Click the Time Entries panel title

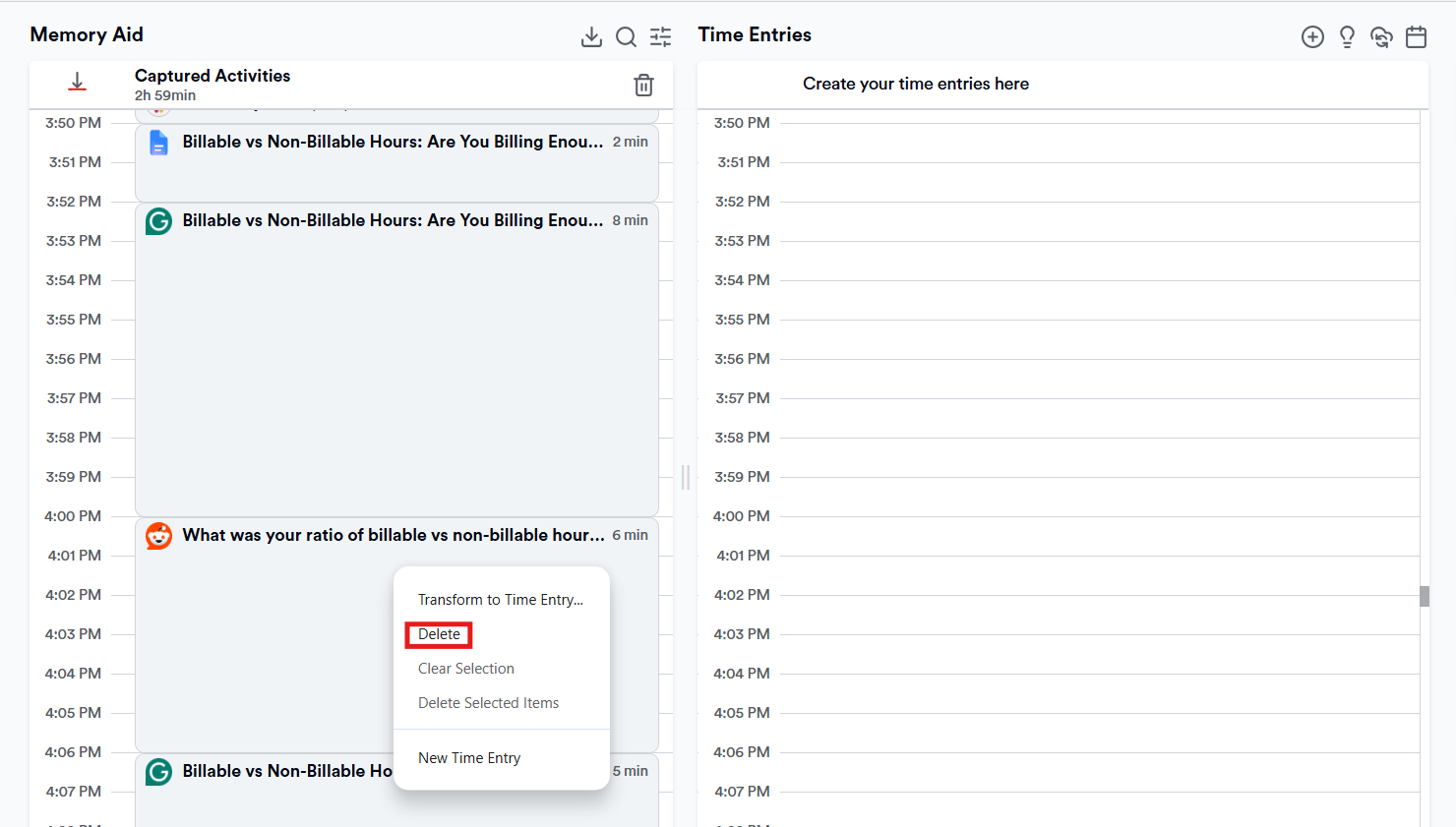(755, 34)
